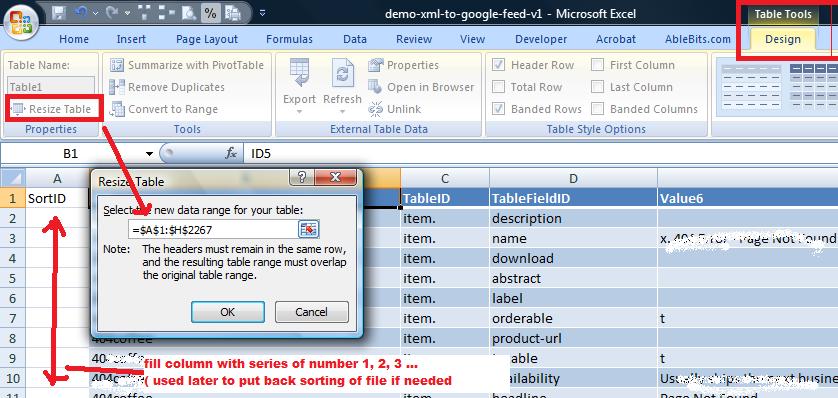
Task: Select column C header
Action: pyautogui.click(x=445, y=178)
